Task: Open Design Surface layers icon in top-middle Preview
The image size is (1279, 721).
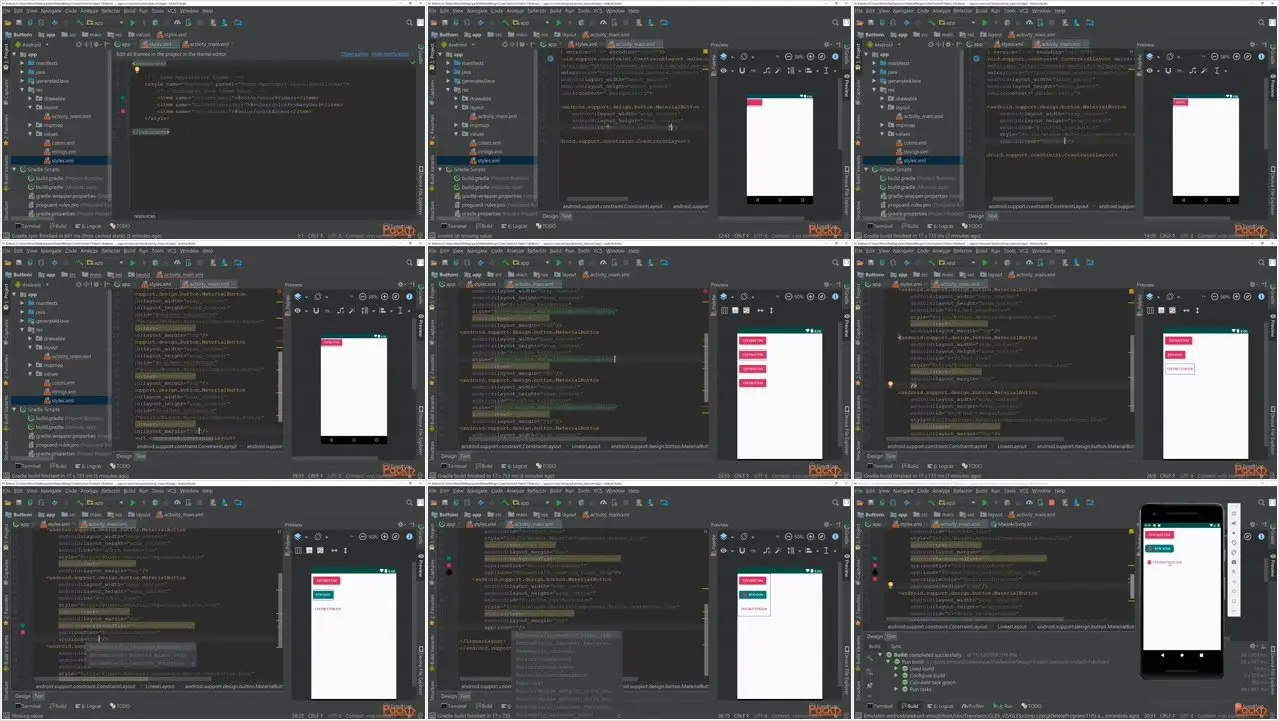Action: pos(724,57)
